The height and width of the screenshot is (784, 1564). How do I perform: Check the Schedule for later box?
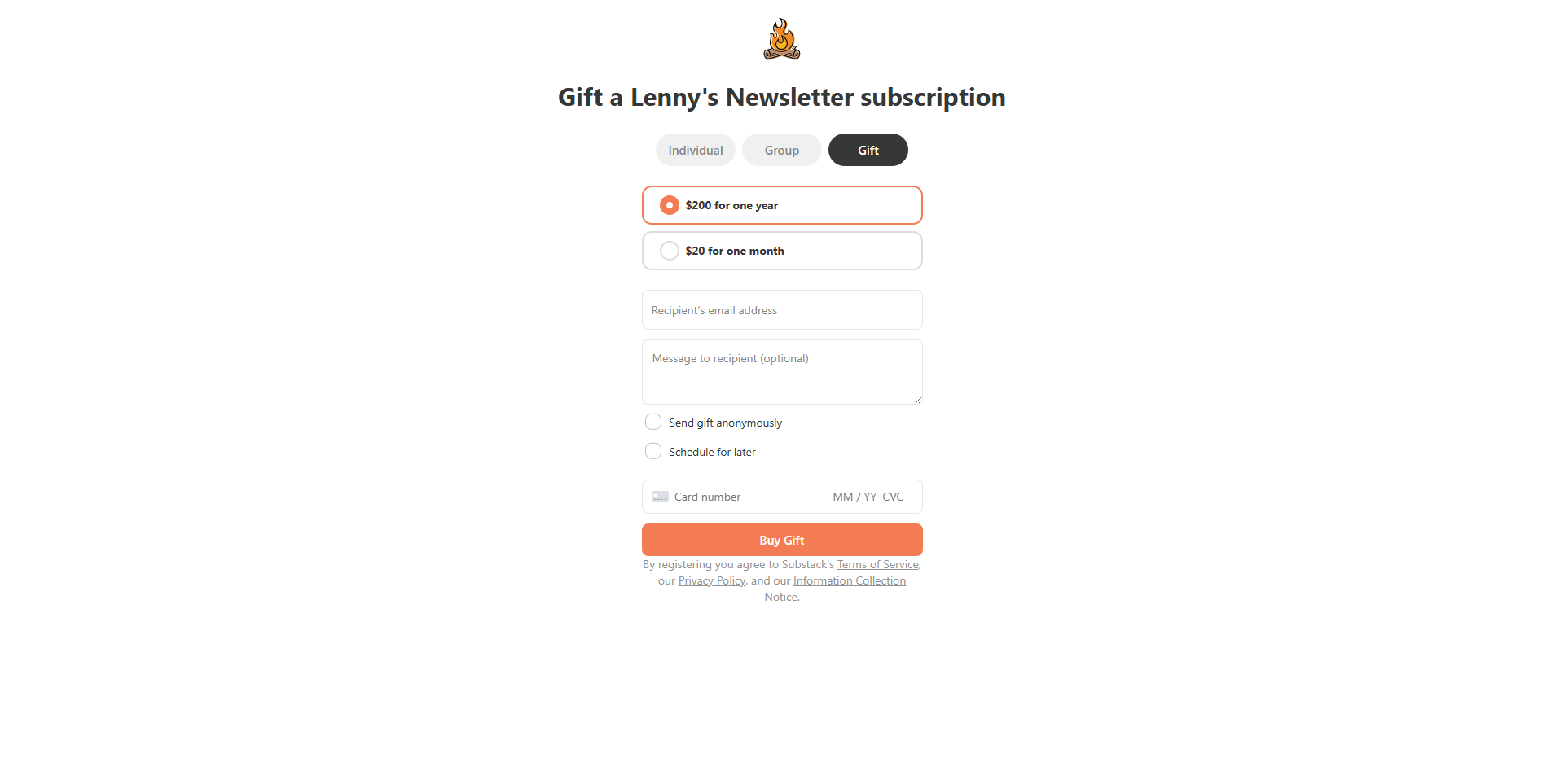pos(653,451)
